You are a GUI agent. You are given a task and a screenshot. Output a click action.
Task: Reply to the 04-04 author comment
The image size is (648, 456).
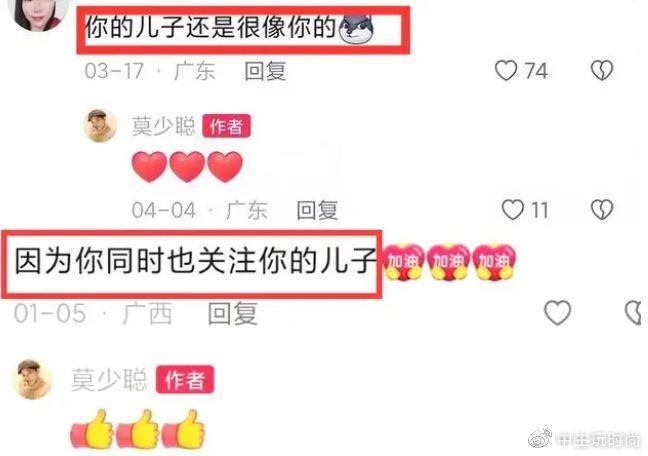point(317,210)
